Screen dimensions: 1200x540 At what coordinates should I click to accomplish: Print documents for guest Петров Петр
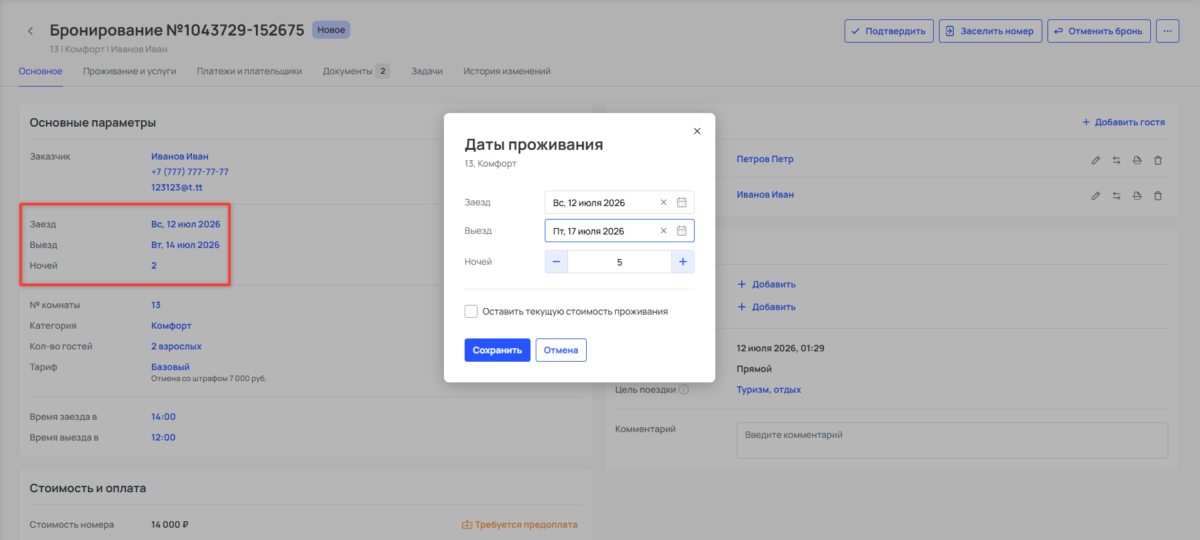tap(1137, 160)
